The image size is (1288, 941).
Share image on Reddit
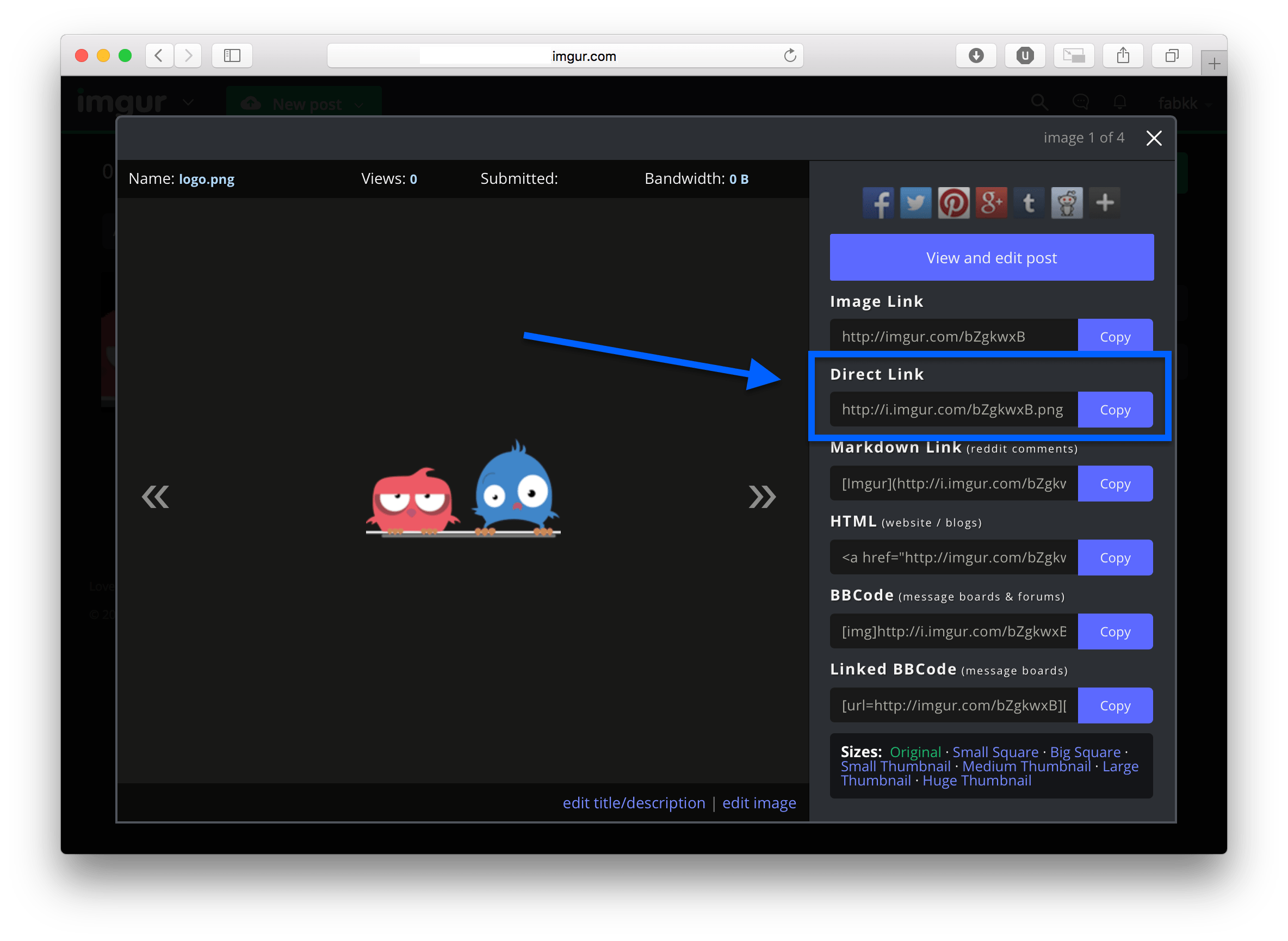pyautogui.click(x=1067, y=203)
